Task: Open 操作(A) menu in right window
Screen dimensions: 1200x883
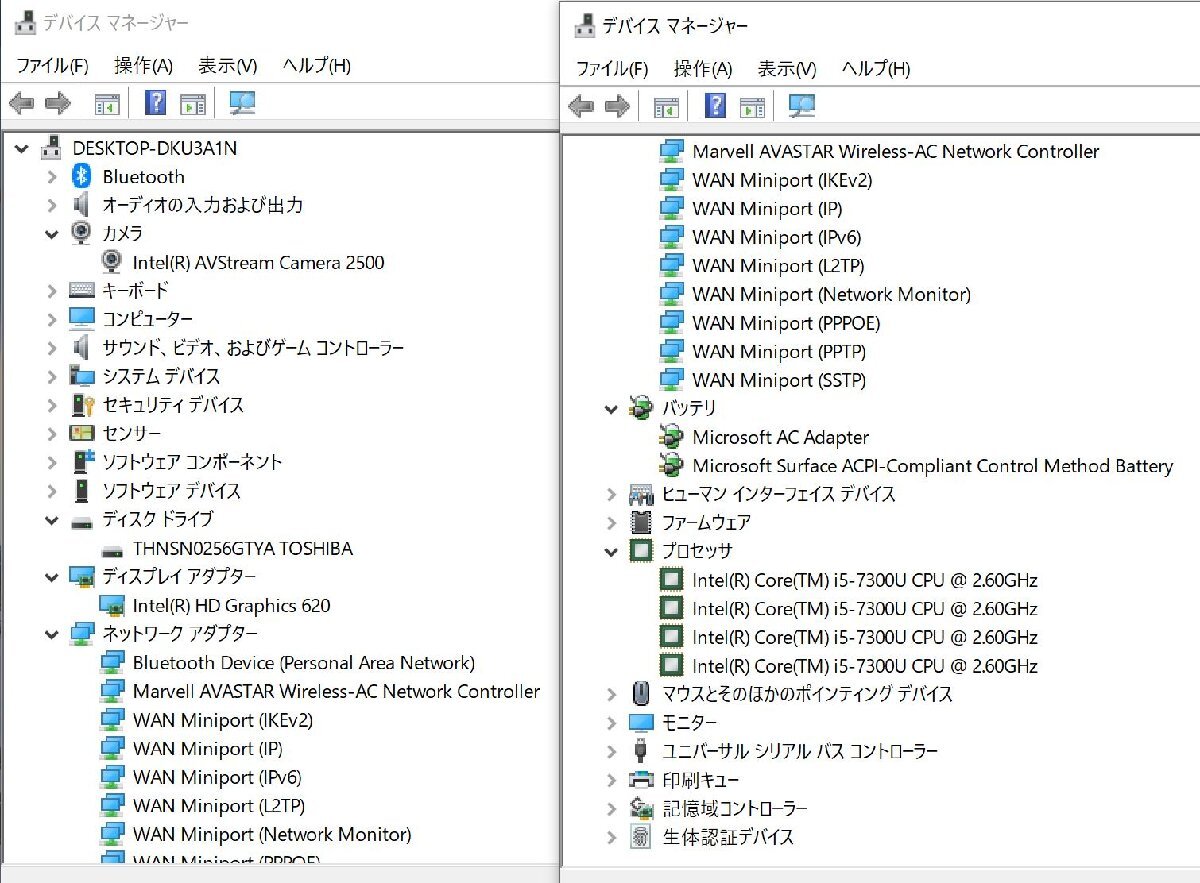Action: tap(703, 69)
